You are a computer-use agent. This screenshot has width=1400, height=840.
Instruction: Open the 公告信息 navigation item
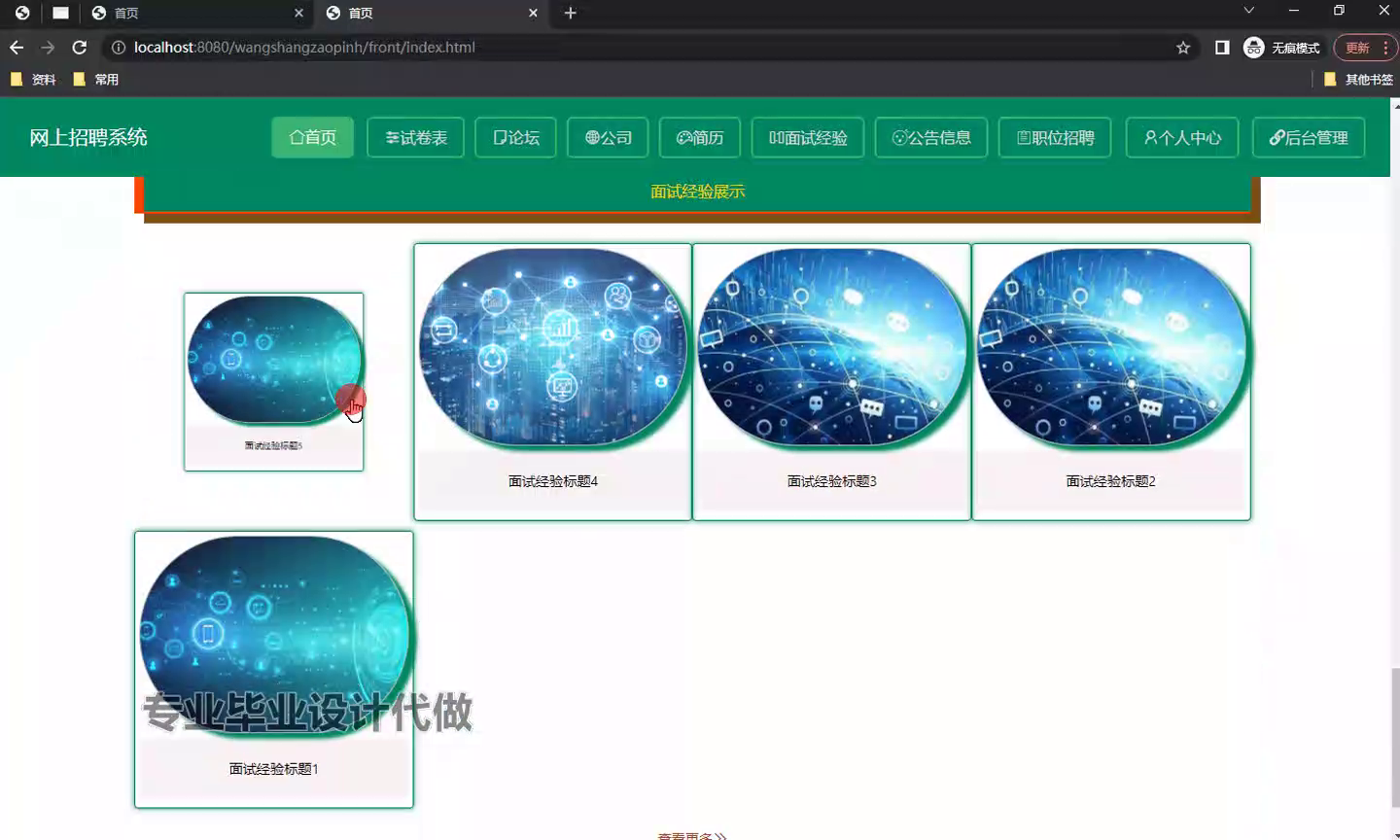931,138
